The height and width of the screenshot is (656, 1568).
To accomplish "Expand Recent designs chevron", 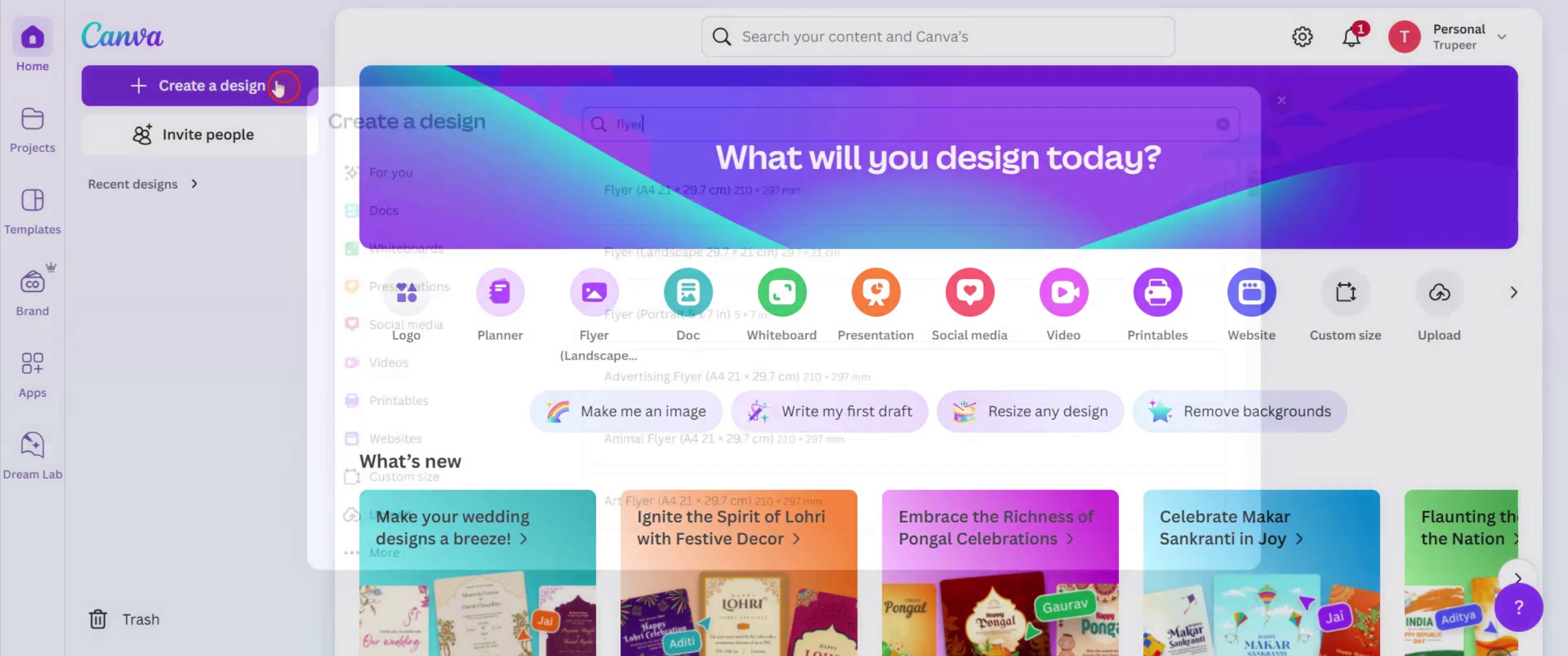I will (194, 184).
